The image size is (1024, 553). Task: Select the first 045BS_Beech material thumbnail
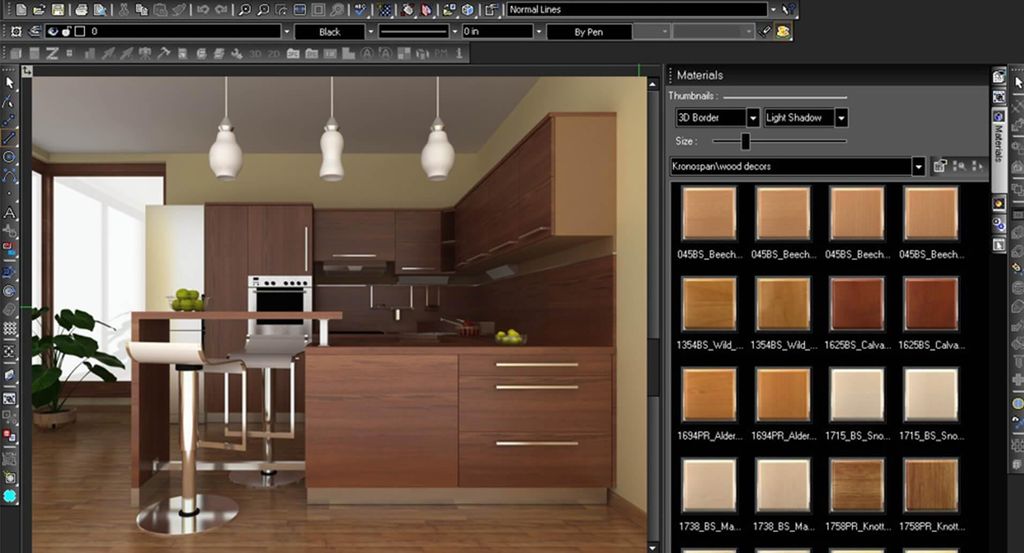tap(708, 213)
